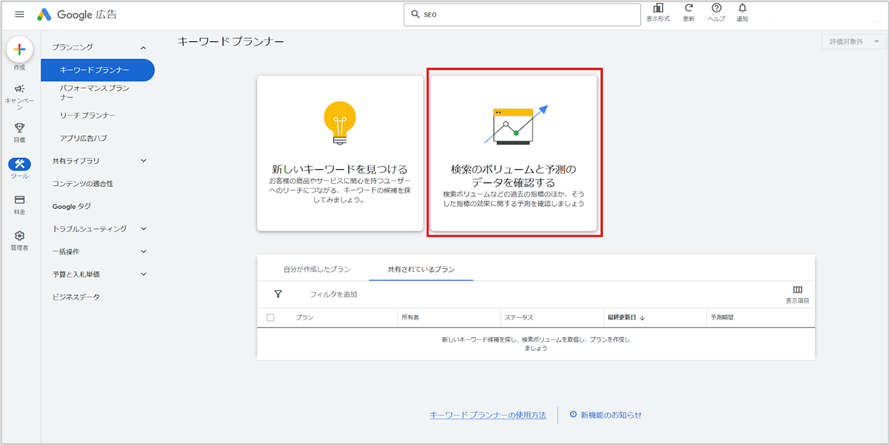Switch to 自分が作成したプラン tab
Viewport: 890px width, 445px height.
tap(317, 269)
